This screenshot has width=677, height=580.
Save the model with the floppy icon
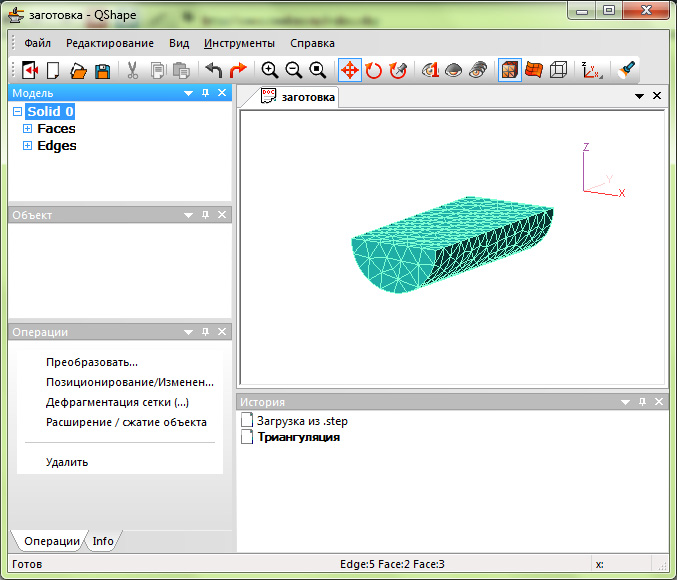click(103, 70)
